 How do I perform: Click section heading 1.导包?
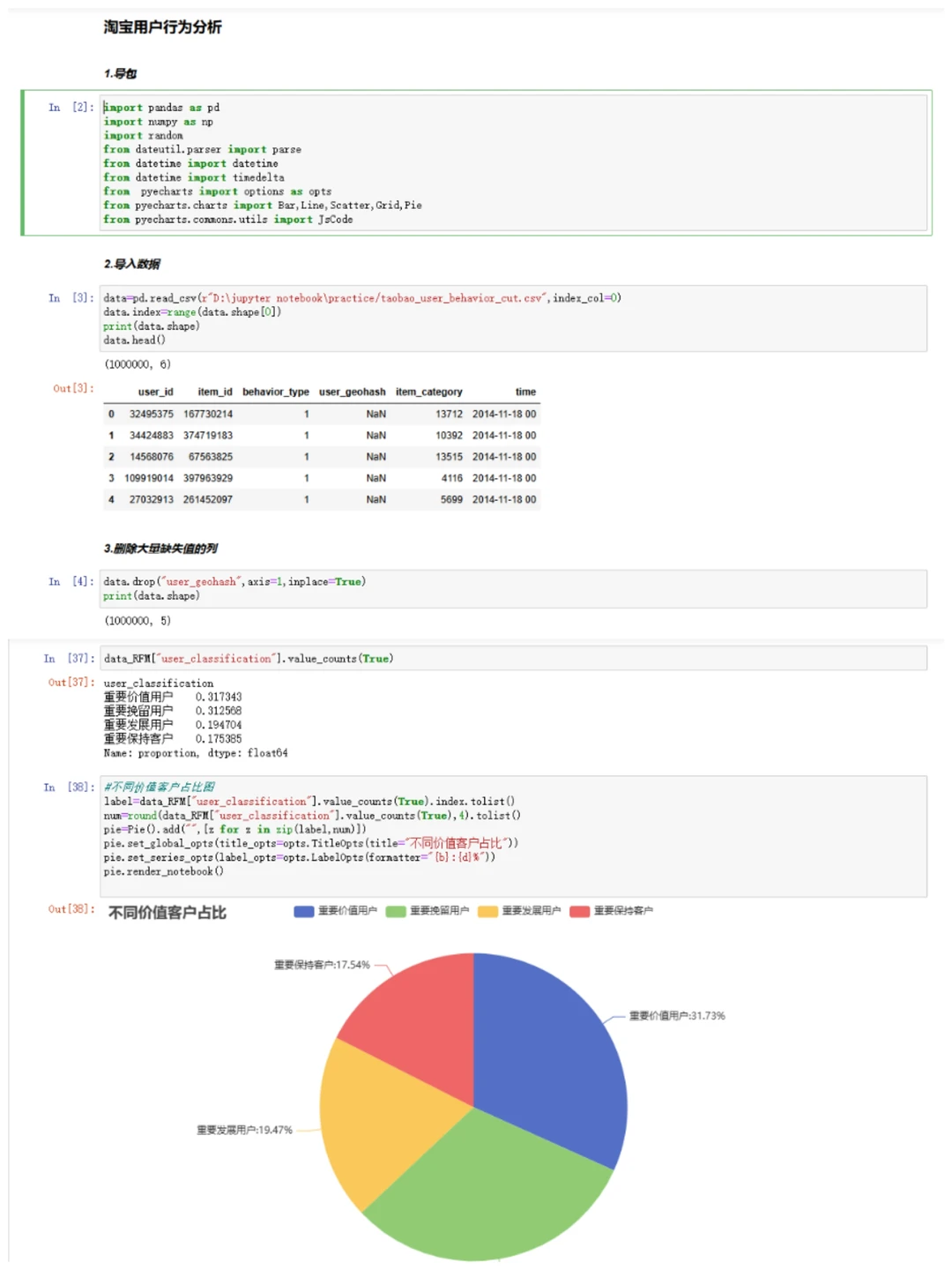coord(121,73)
